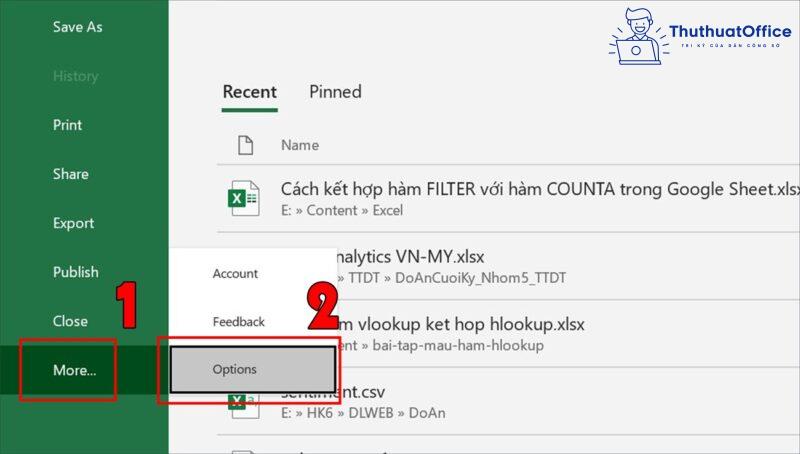Close the current workbook via Close

coord(70,321)
